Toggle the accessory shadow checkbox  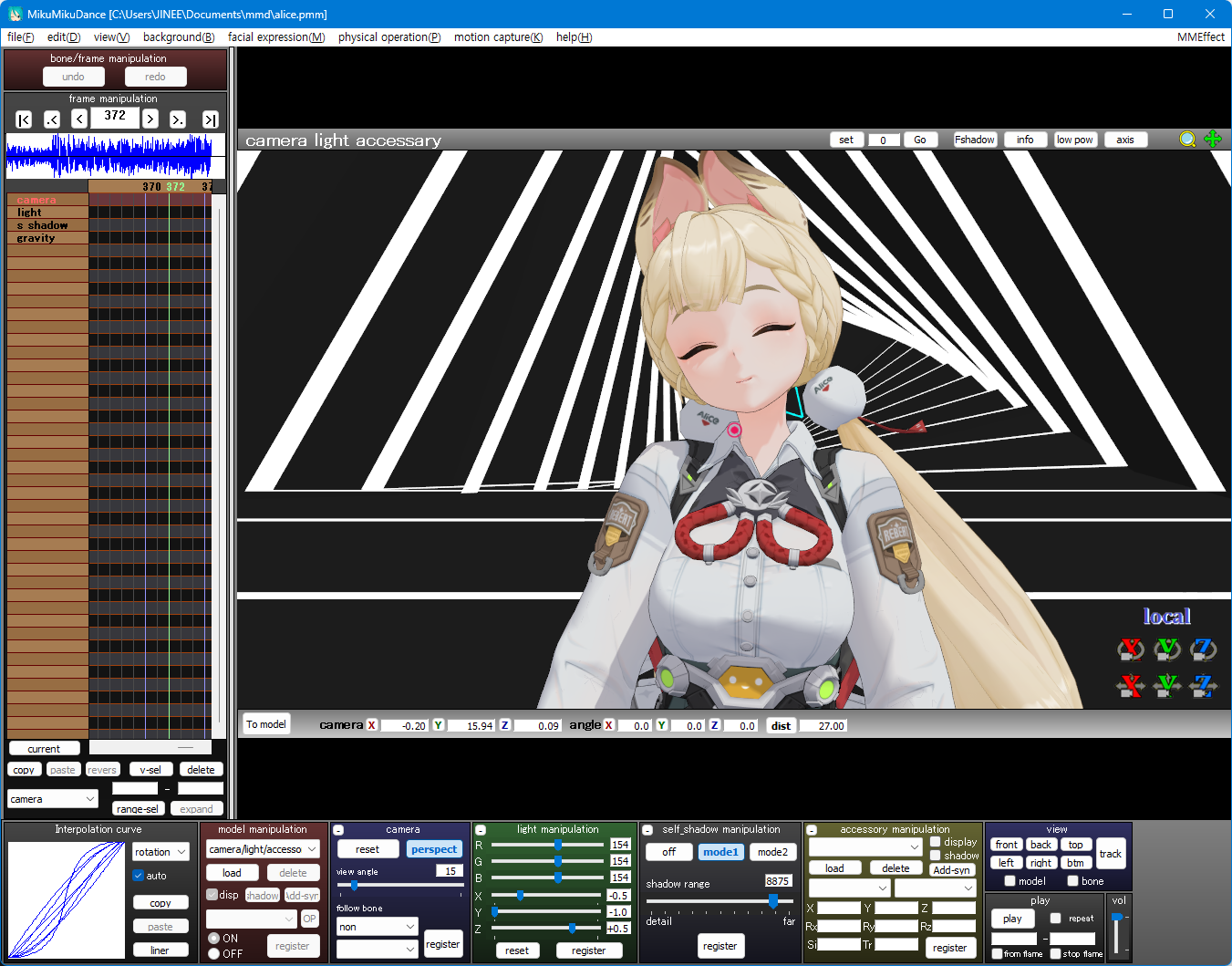point(935,856)
